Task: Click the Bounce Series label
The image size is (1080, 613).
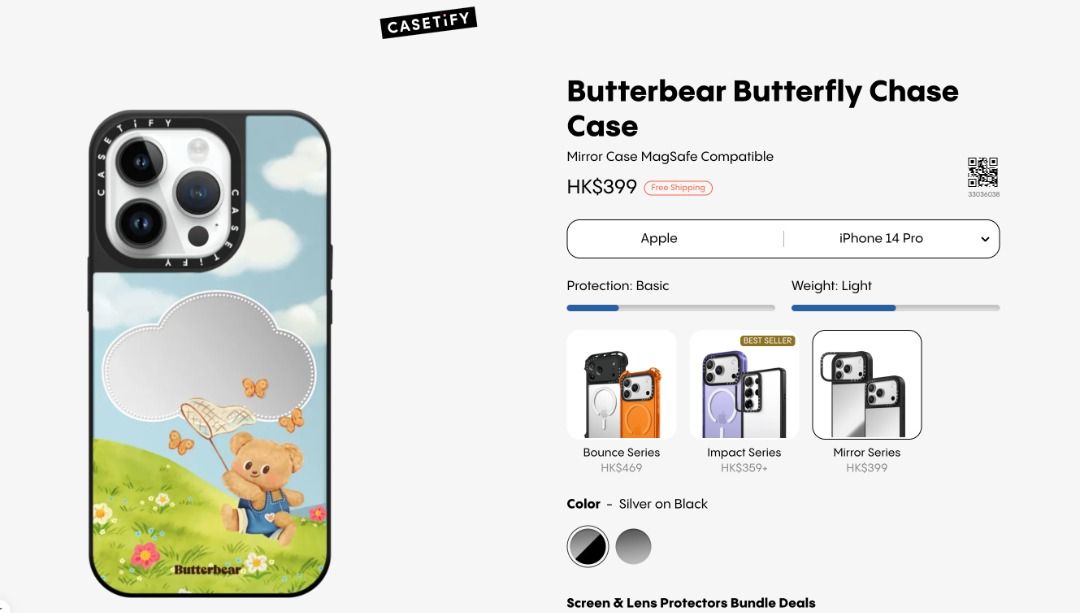Action: pos(621,453)
